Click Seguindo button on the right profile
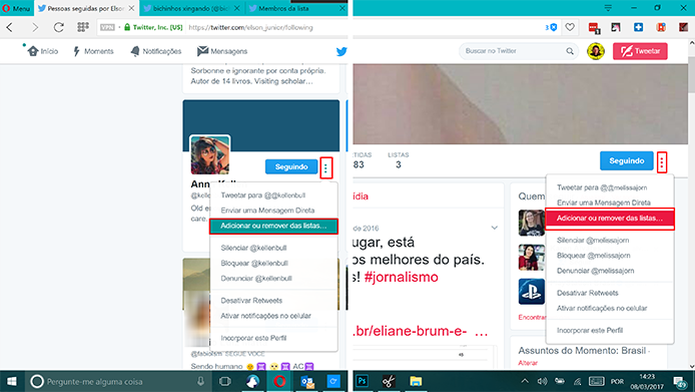Screen dimensions: 695x392 click(x=626, y=161)
